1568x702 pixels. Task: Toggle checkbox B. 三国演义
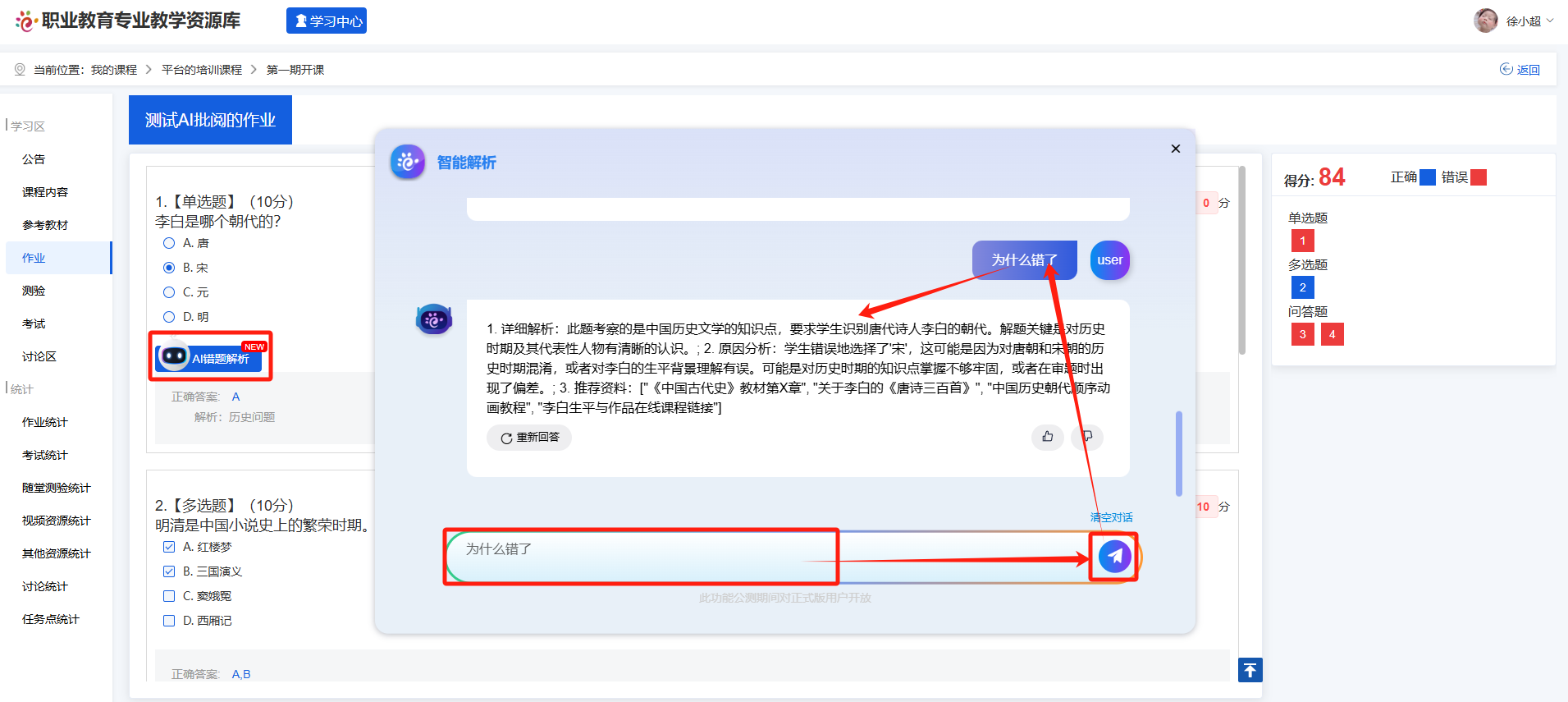pyautogui.click(x=169, y=571)
